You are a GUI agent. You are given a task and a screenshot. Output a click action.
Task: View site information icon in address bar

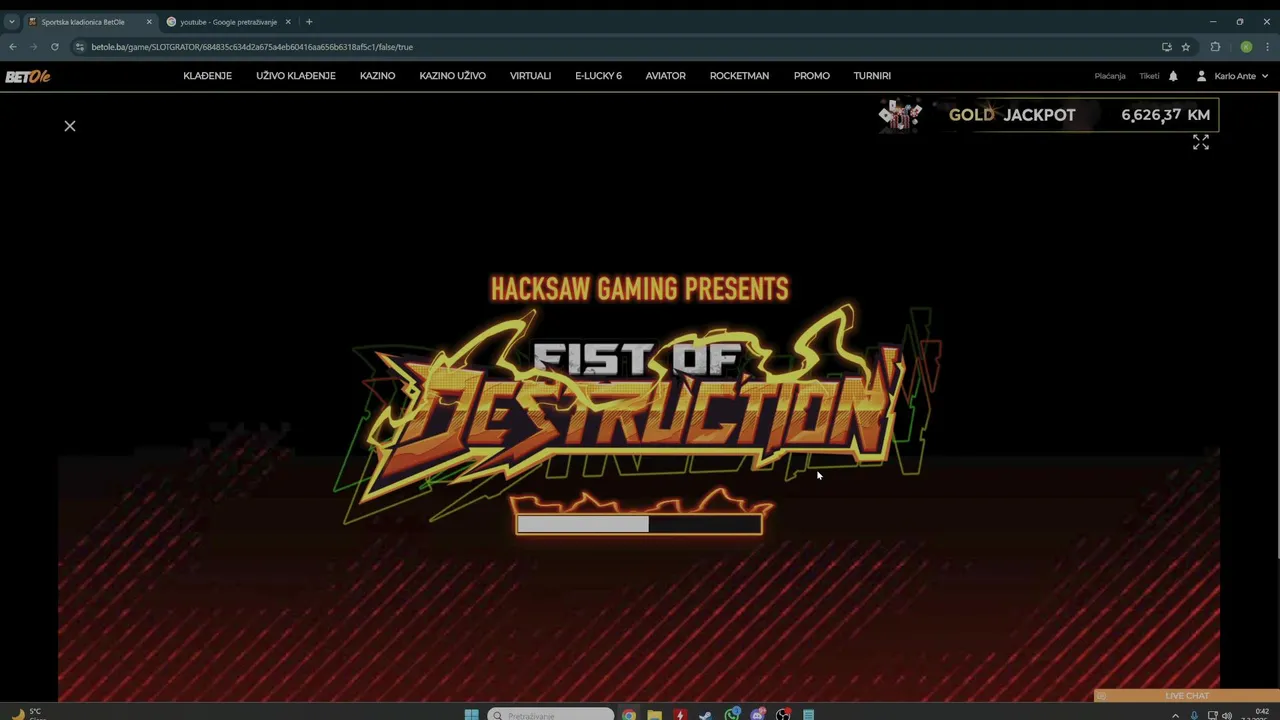pos(80,47)
